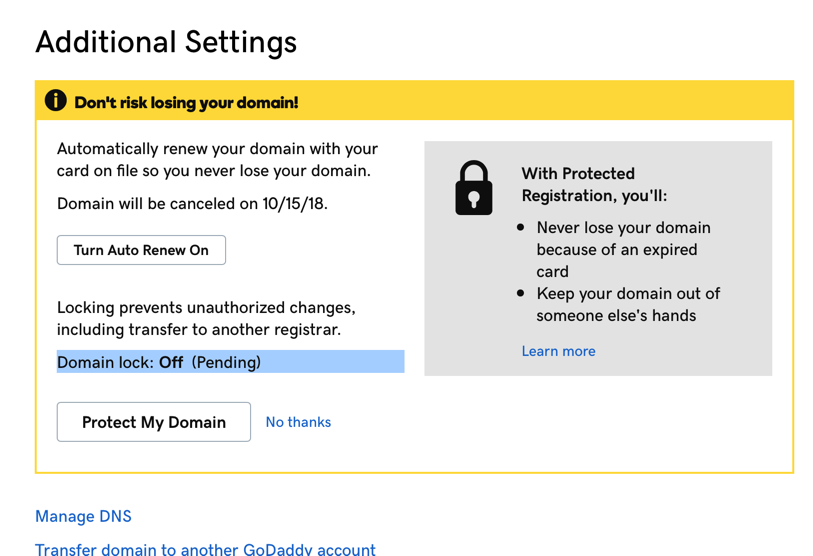
Task: Go to Manage DNS
Action: tap(83, 516)
